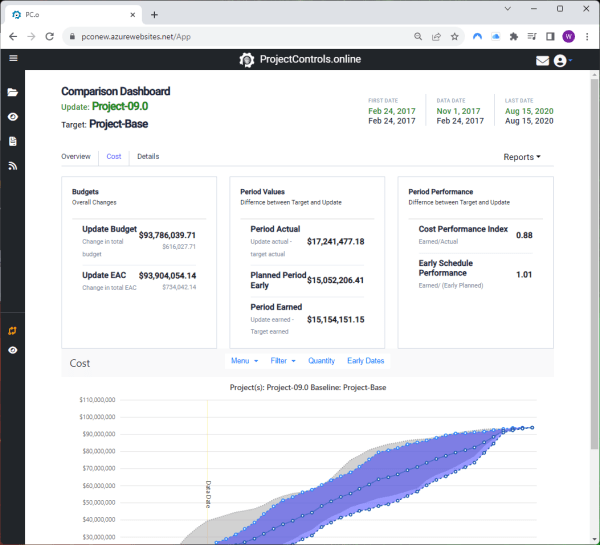The height and width of the screenshot is (545, 600).
Task: Open the user account dropdown in header
Action: click(562, 60)
